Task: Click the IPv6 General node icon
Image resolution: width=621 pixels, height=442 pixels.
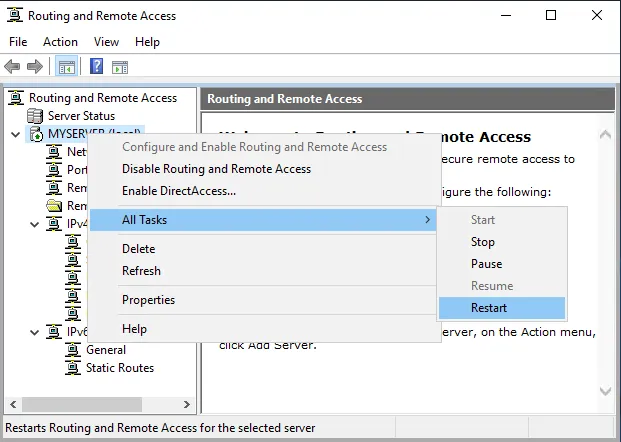Action: pyautogui.click(x=73, y=350)
